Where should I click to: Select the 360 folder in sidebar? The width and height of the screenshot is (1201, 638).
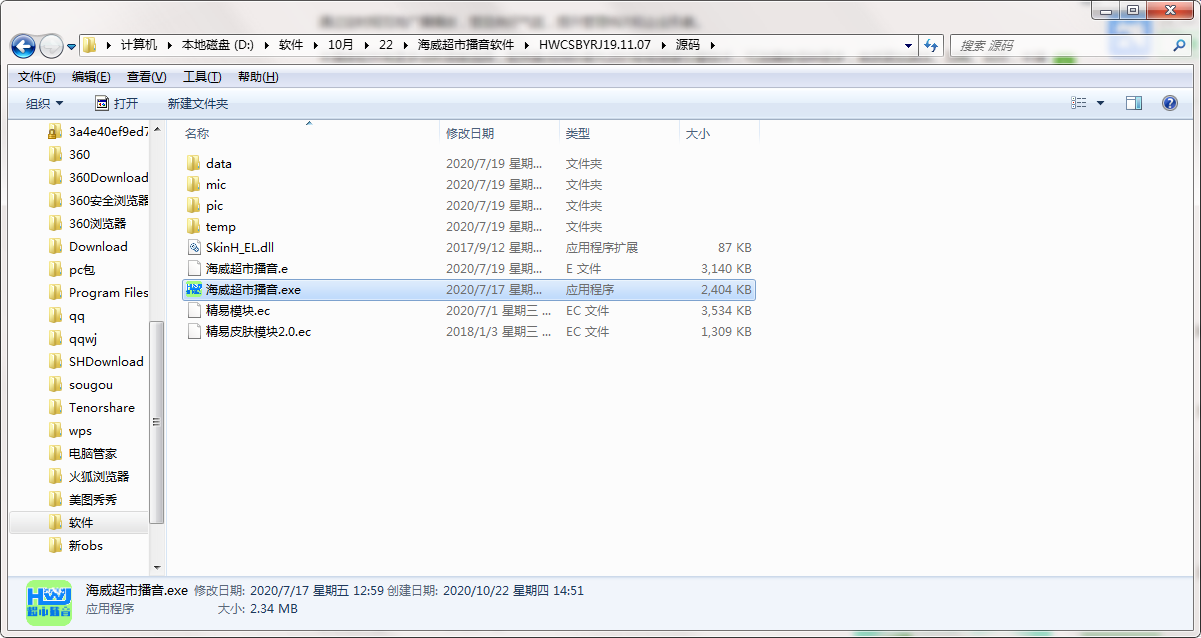click(69, 154)
